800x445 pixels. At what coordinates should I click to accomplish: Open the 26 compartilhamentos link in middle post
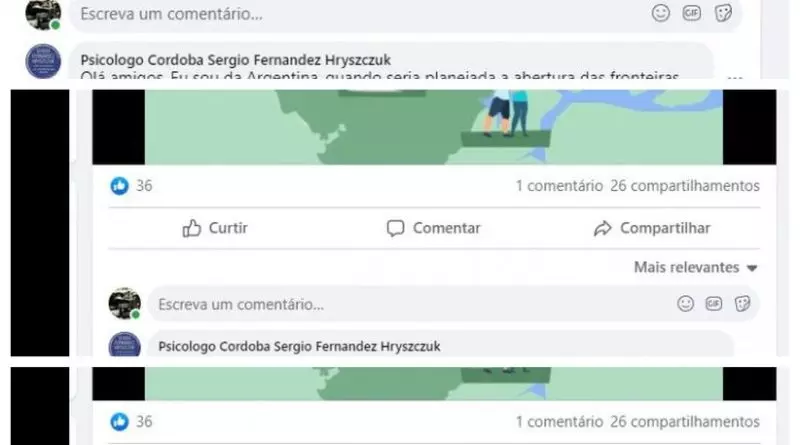point(685,186)
